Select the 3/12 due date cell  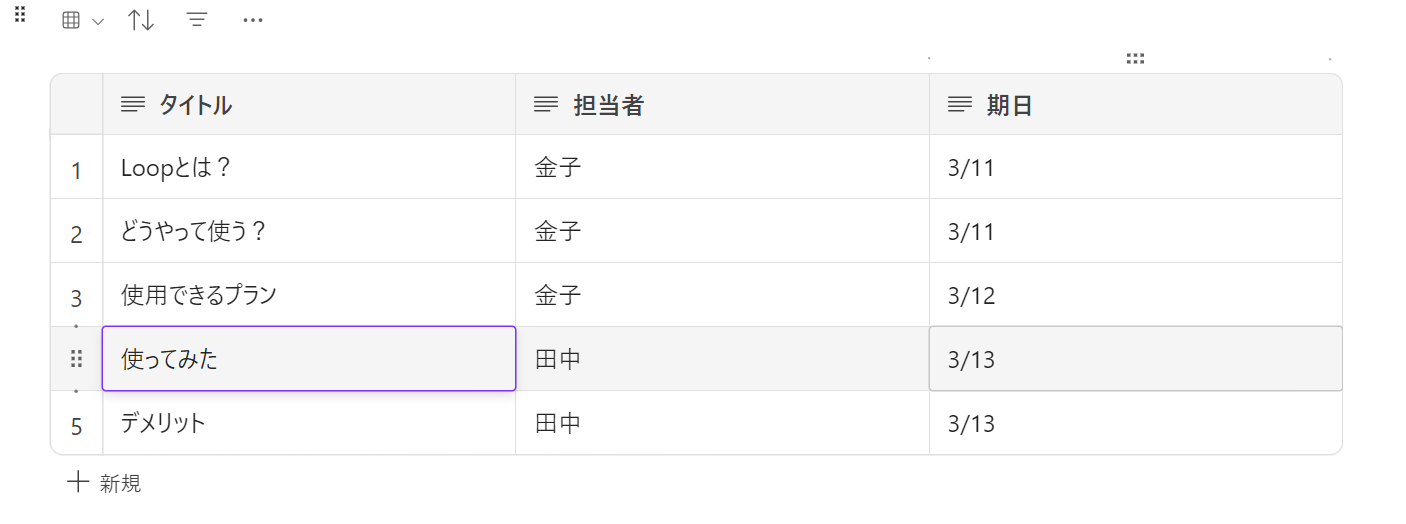[x=1135, y=295]
